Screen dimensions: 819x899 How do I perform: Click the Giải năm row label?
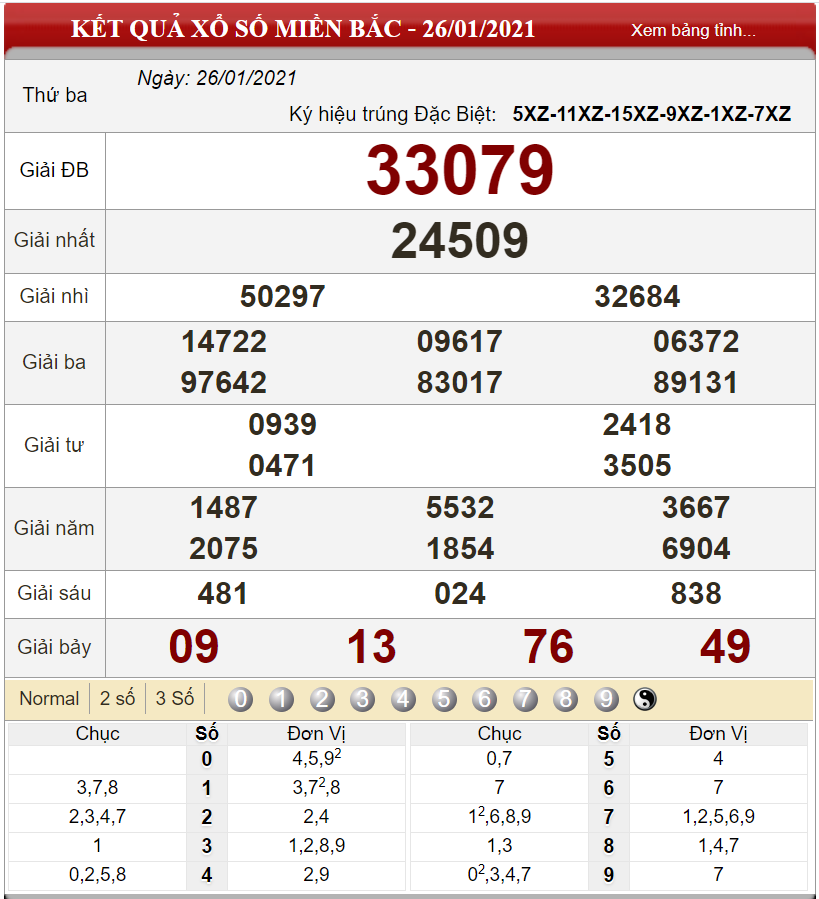[x=54, y=528]
